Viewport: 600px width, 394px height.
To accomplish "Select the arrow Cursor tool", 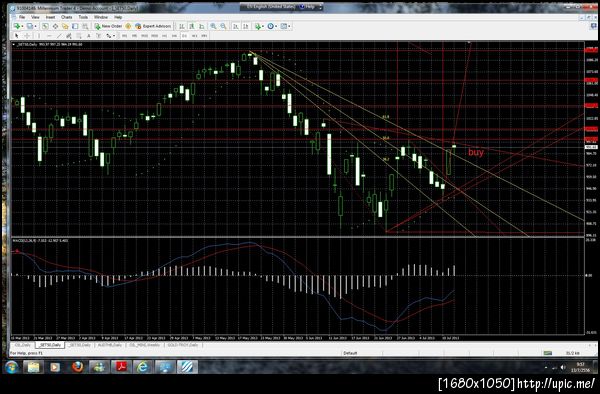I will (16, 36).
